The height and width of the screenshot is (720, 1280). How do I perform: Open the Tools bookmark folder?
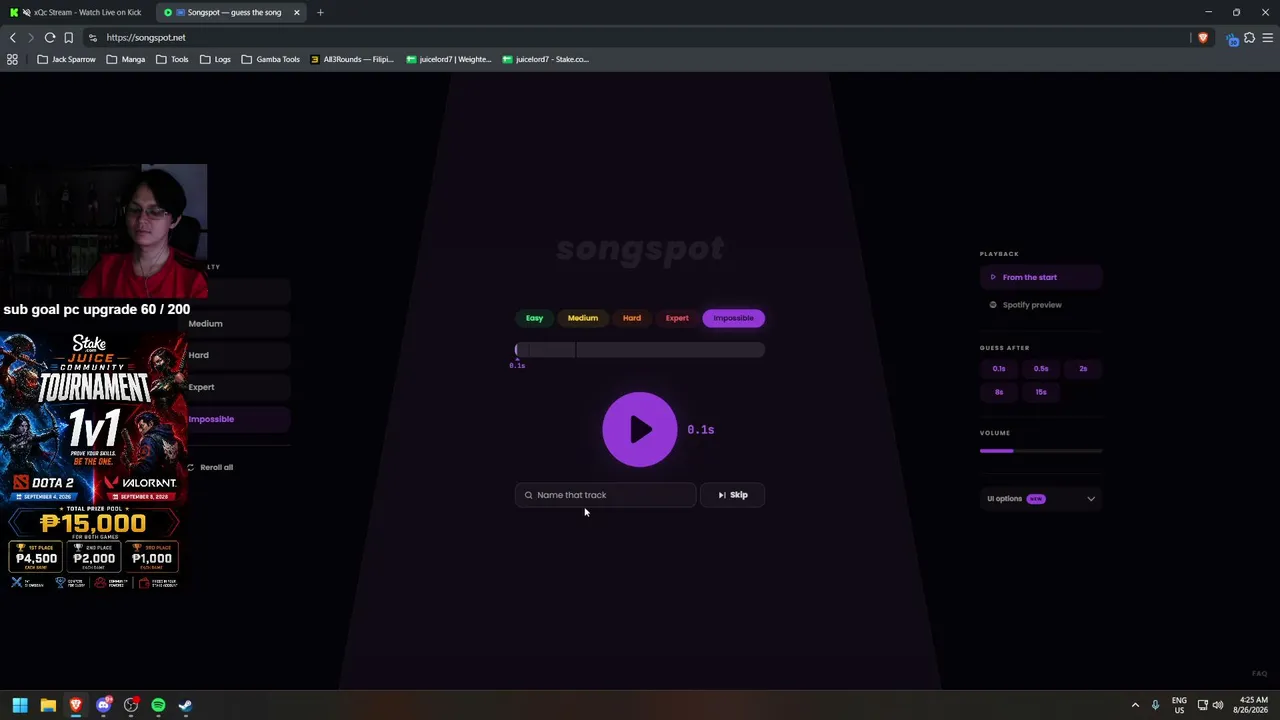(x=172, y=59)
